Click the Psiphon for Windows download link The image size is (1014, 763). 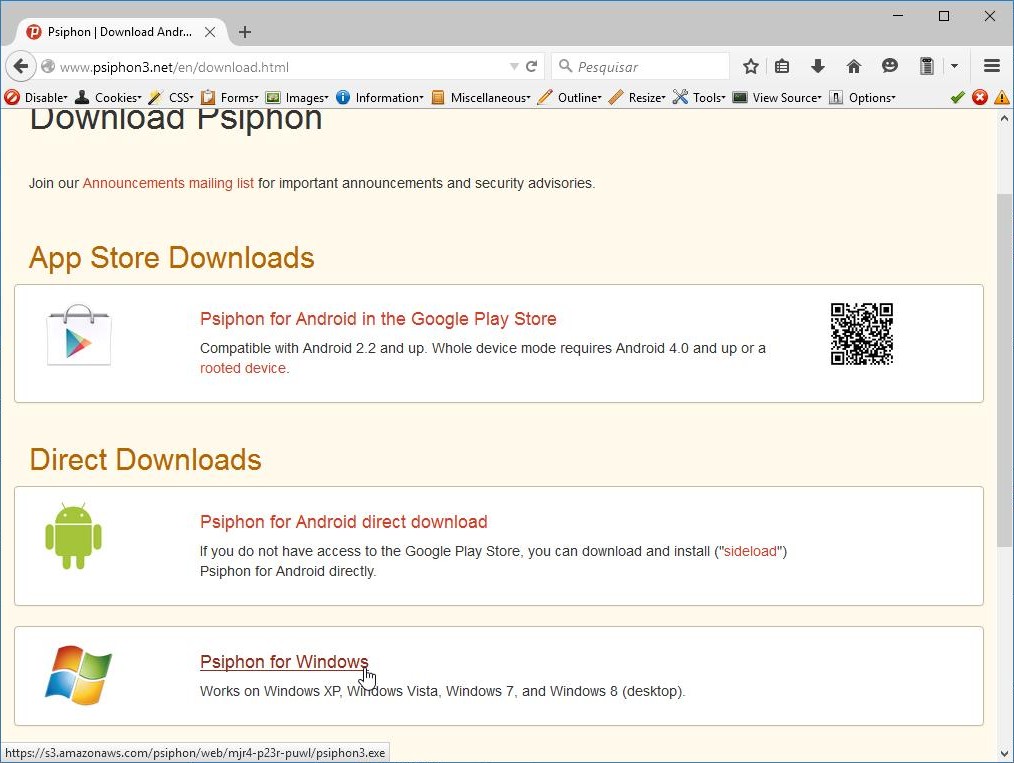pos(284,661)
